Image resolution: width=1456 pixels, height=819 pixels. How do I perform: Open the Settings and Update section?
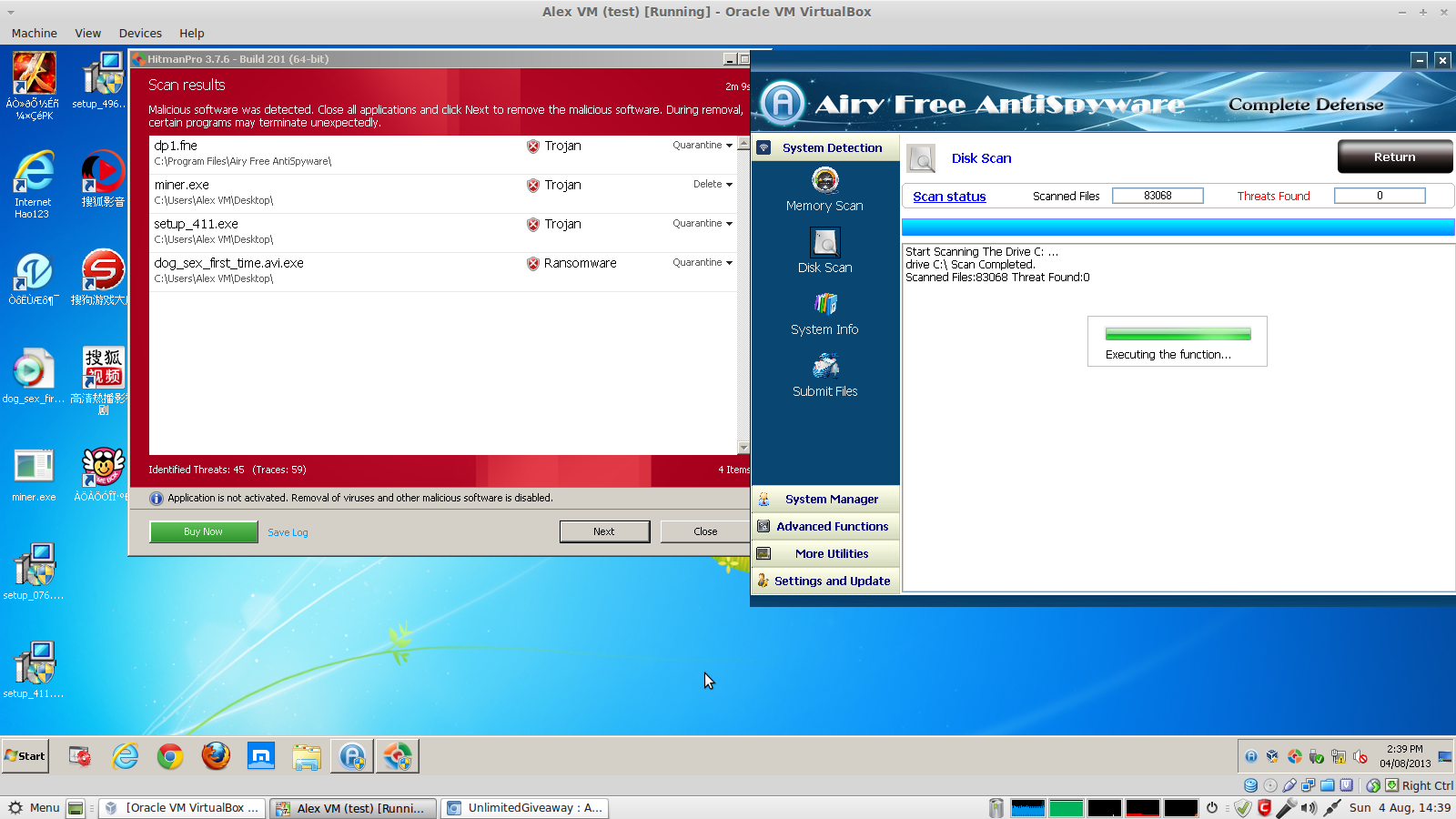coord(825,581)
